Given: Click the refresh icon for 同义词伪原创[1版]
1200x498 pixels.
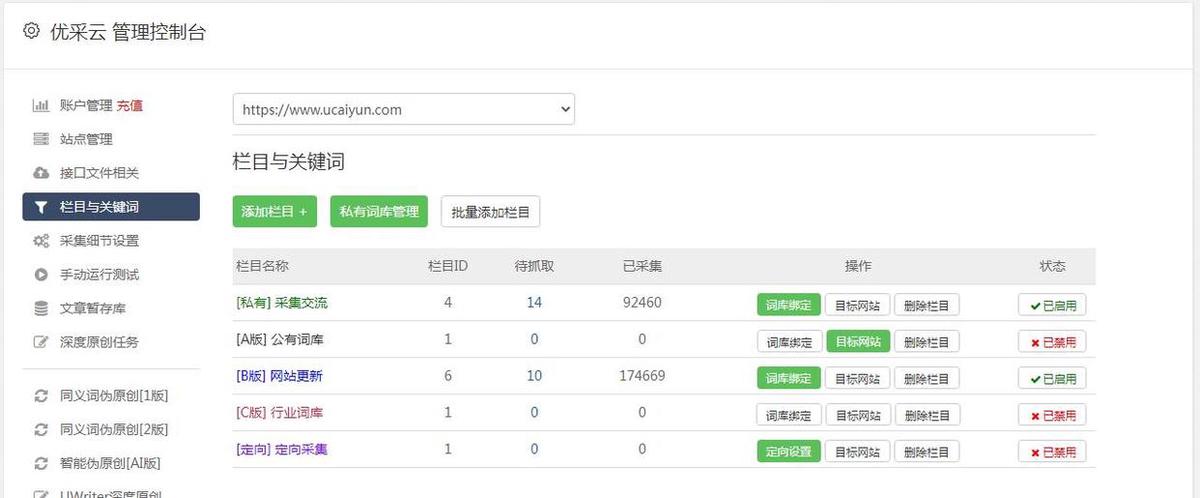Looking at the screenshot, I should (x=41, y=396).
